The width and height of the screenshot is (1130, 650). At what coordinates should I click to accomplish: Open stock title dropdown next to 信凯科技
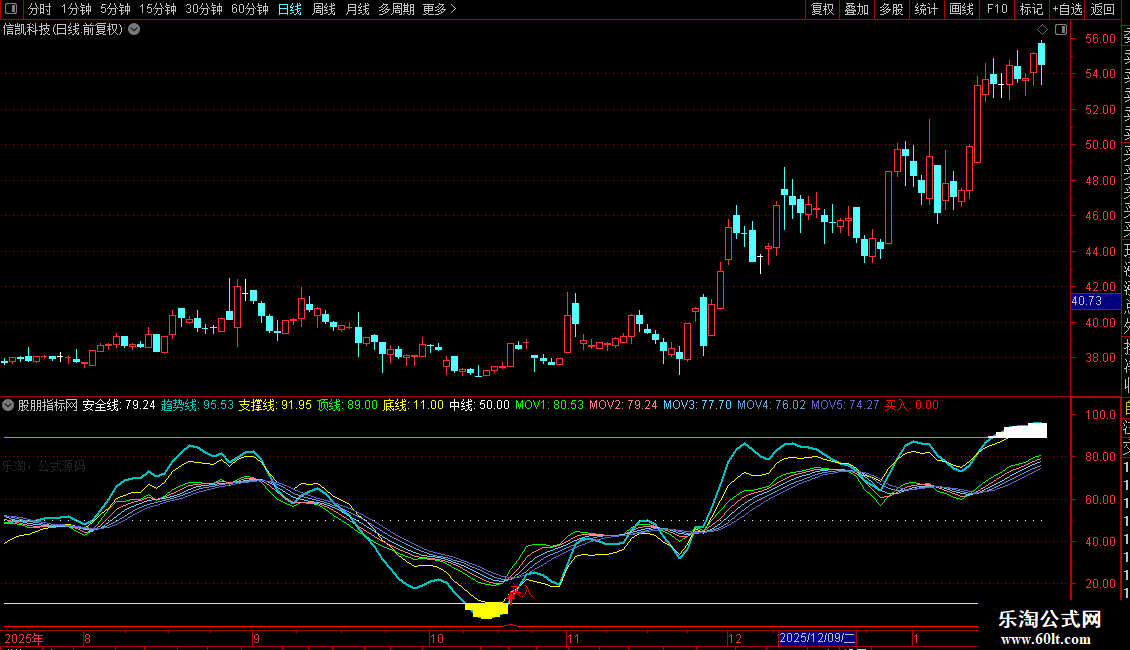(x=134, y=30)
